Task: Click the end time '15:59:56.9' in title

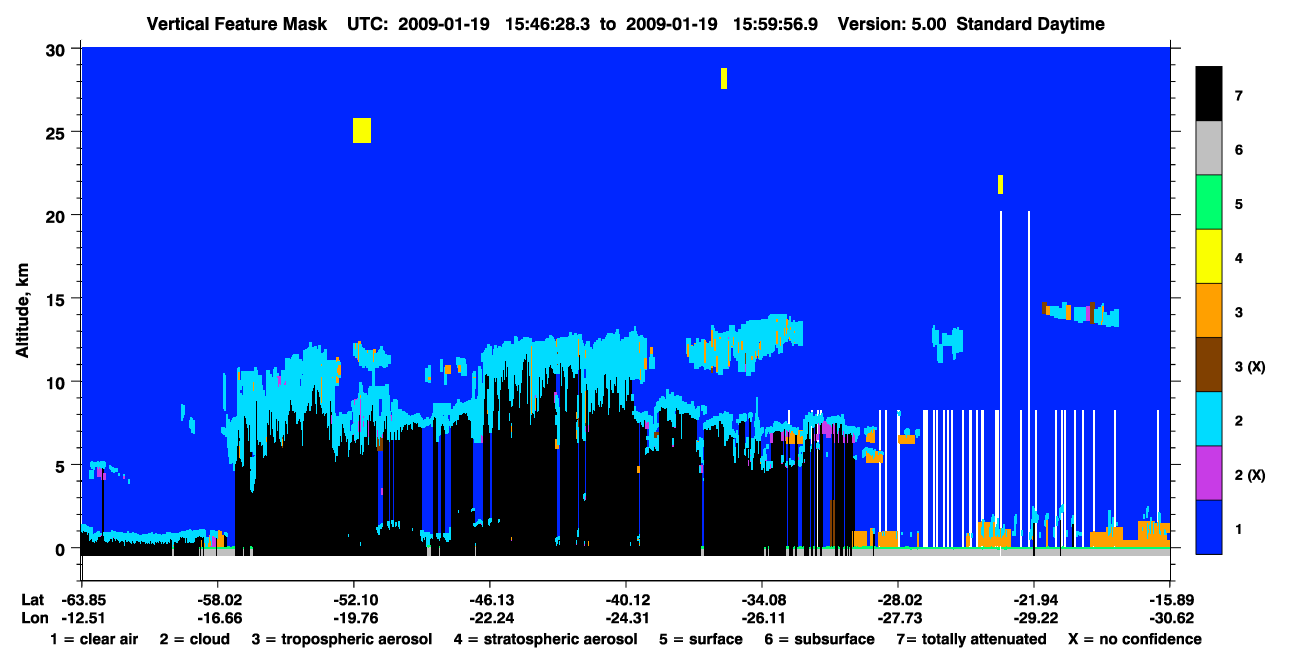Action: pyautogui.click(x=775, y=24)
